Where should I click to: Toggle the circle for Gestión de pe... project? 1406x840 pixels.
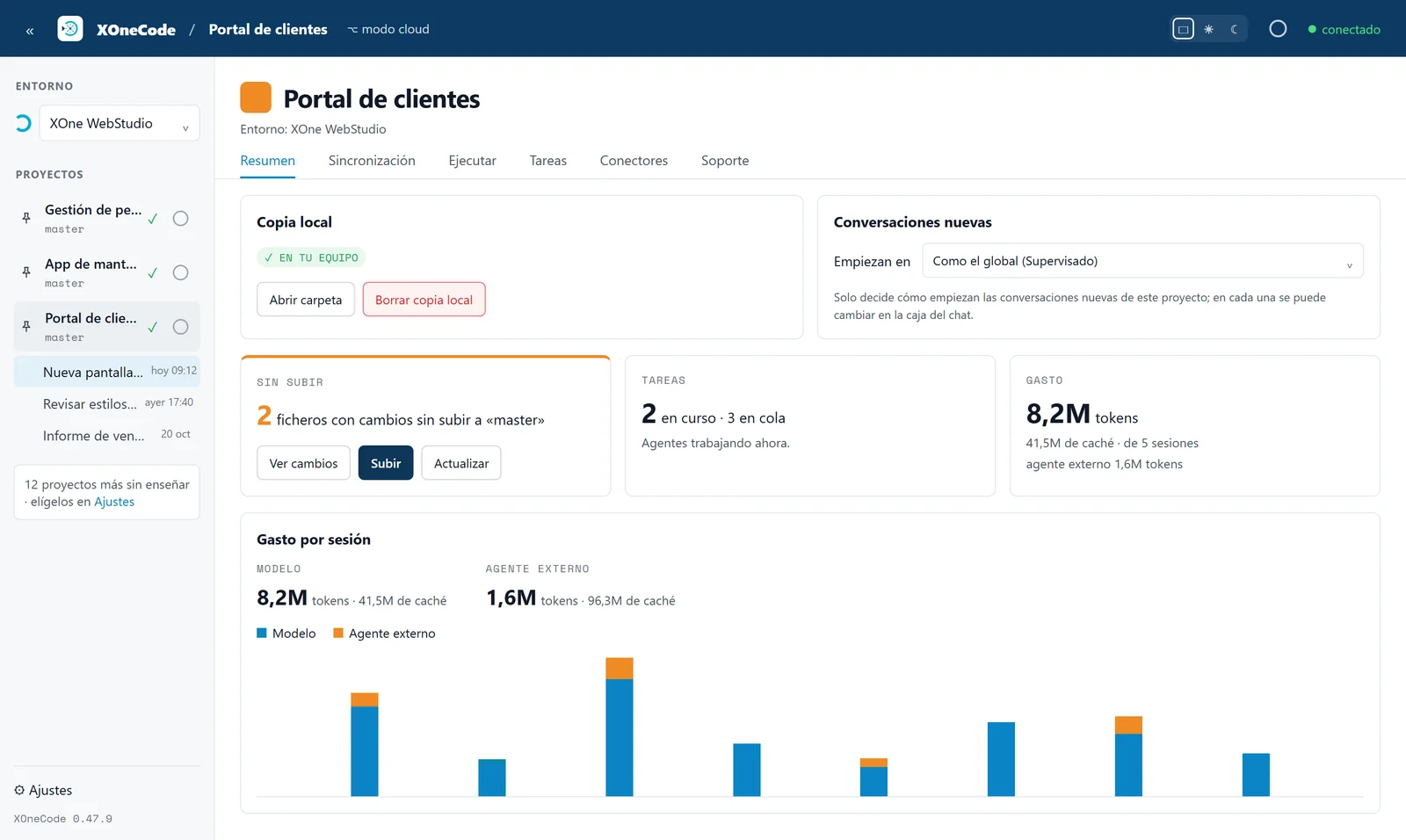[x=180, y=218]
